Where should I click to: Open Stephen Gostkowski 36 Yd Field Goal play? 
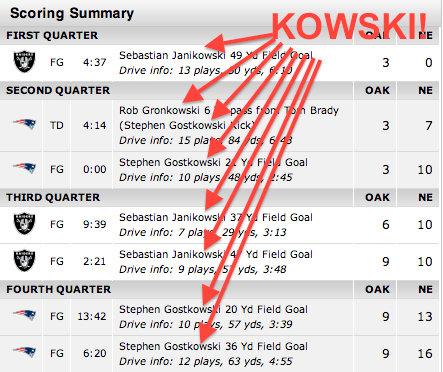(213, 346)
